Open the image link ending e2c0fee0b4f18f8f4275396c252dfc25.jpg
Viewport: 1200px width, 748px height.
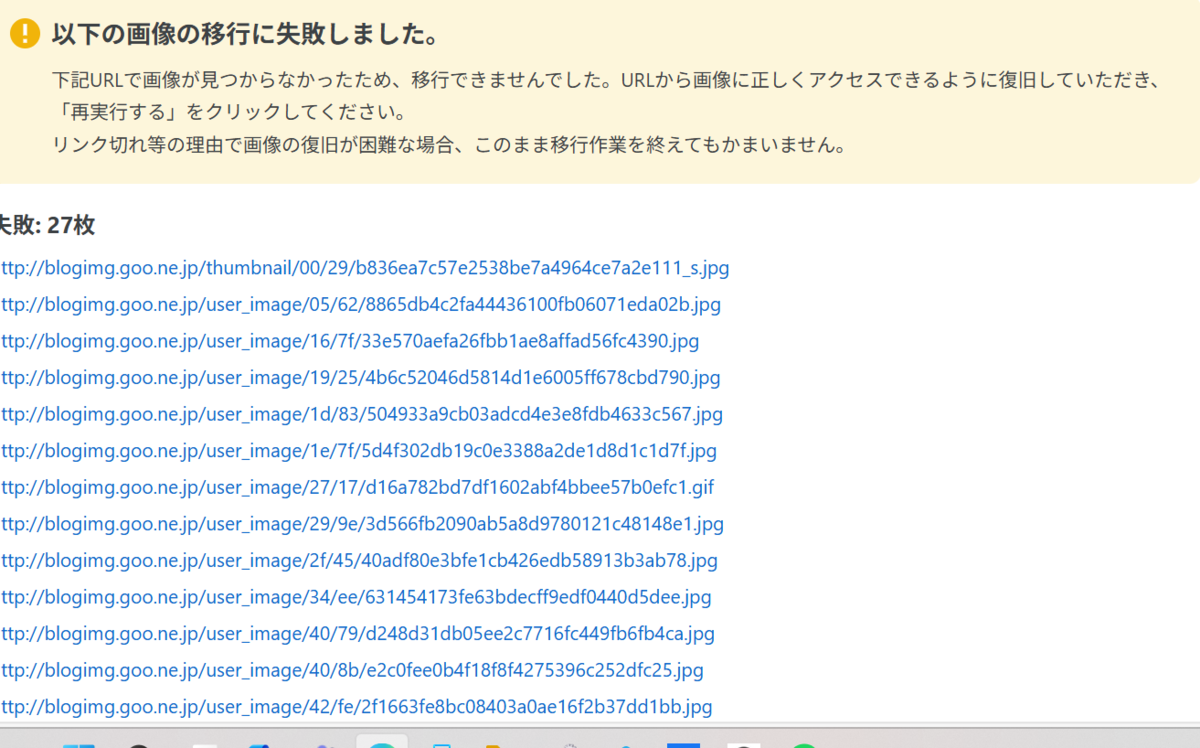pyautogui.click(x=352, y=670)
